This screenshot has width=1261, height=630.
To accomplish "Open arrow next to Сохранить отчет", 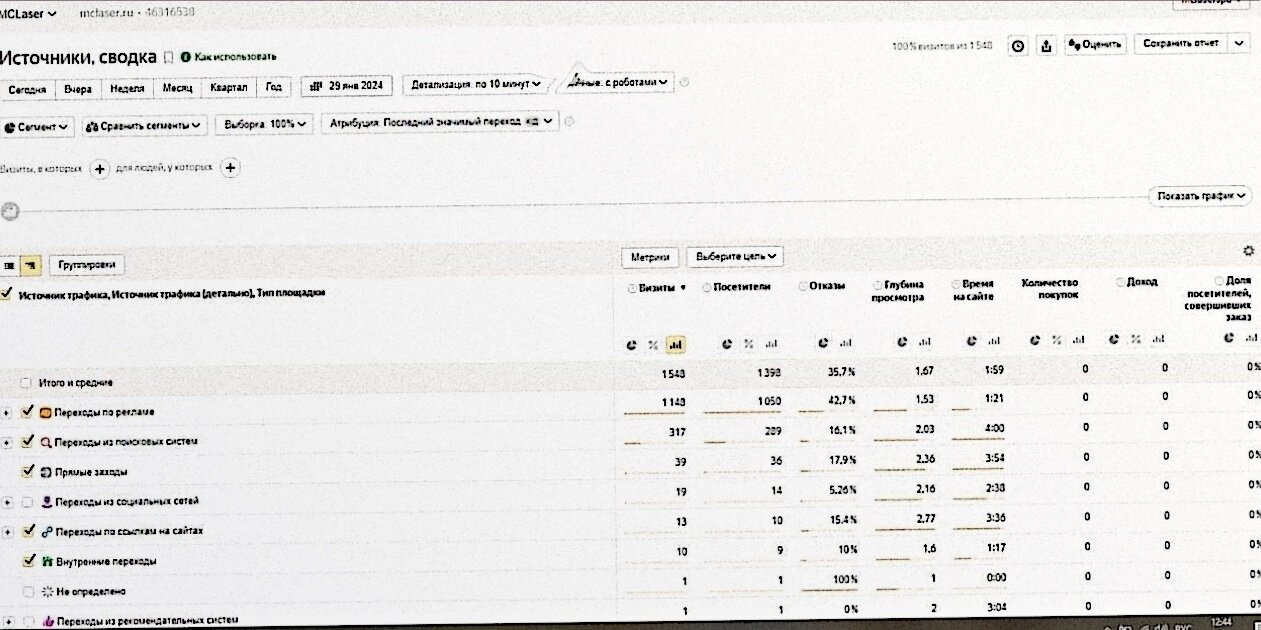I will 1240,44.
